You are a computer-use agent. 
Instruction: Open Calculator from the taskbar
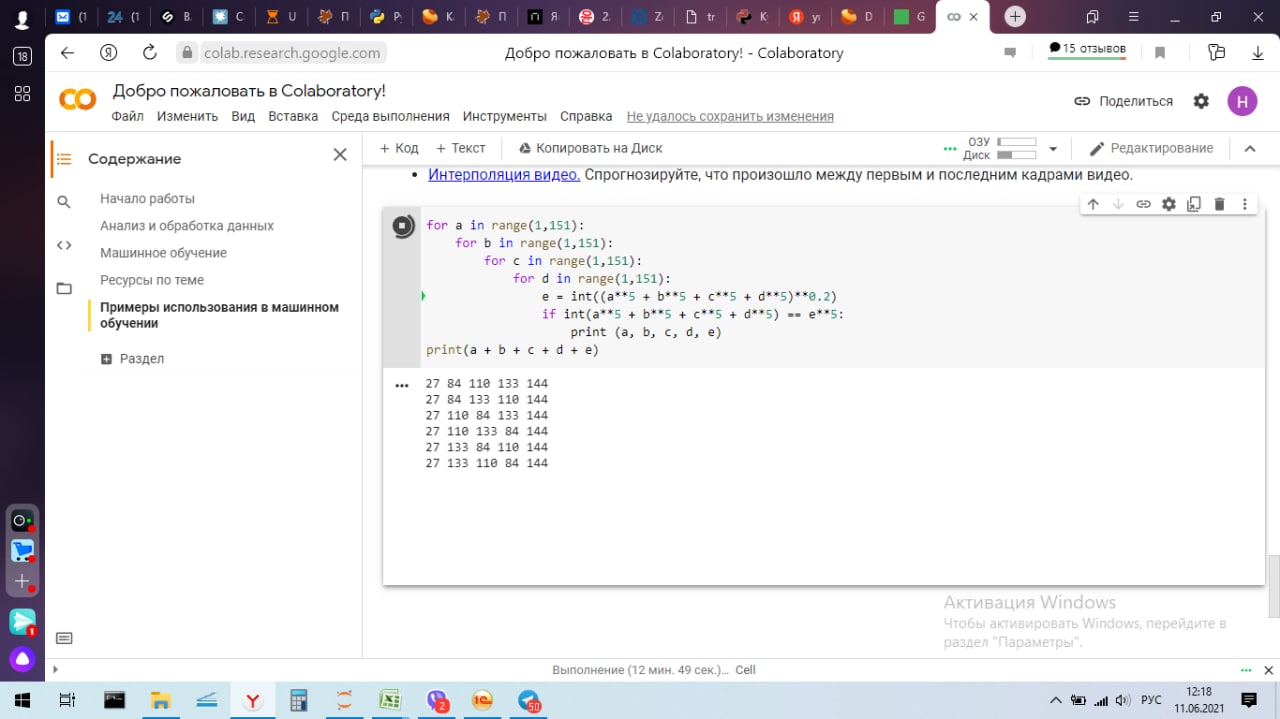tap(298, 700)
